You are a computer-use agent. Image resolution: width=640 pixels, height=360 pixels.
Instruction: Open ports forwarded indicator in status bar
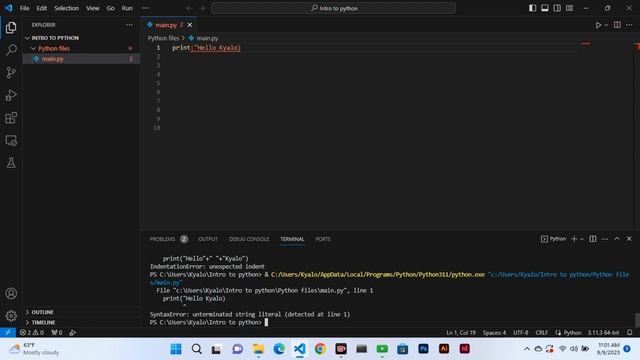tap(57, 332)
